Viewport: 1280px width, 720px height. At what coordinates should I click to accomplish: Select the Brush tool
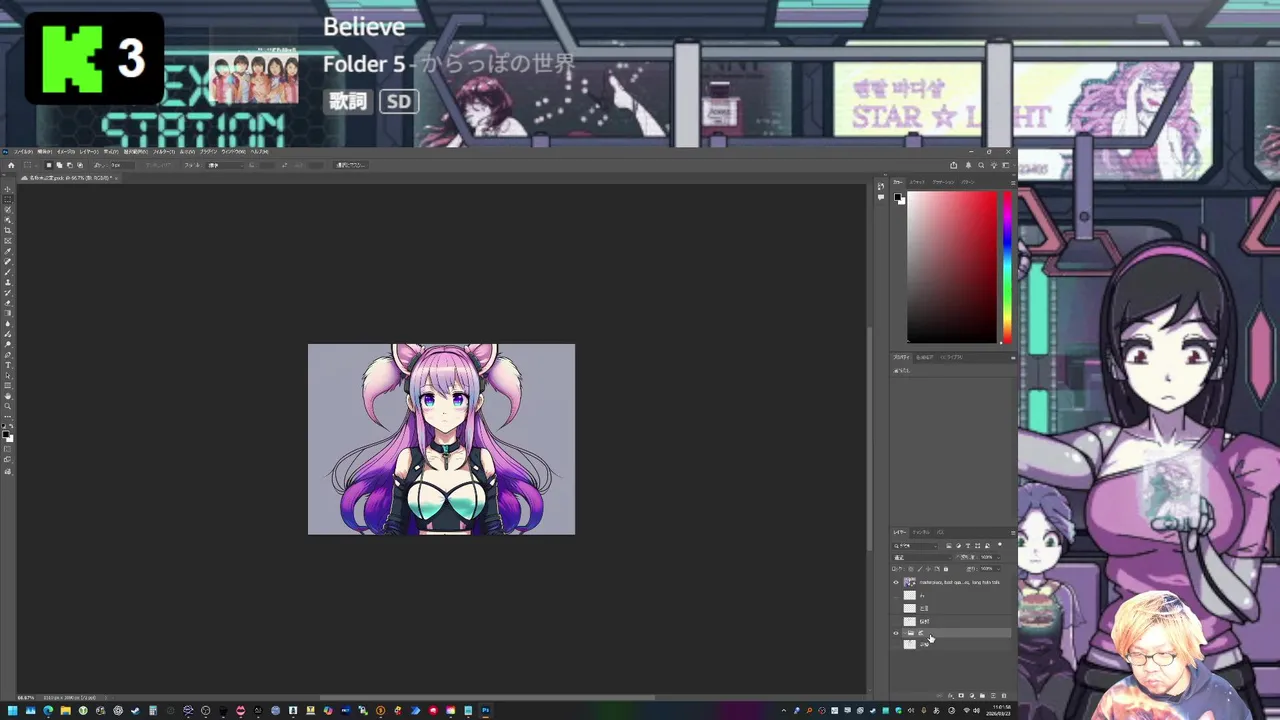point(8,272)
